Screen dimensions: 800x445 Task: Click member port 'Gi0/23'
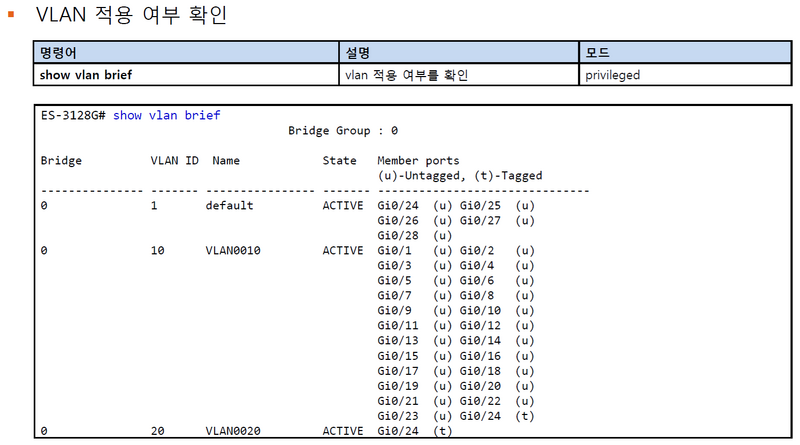click(x=398, y=416)
